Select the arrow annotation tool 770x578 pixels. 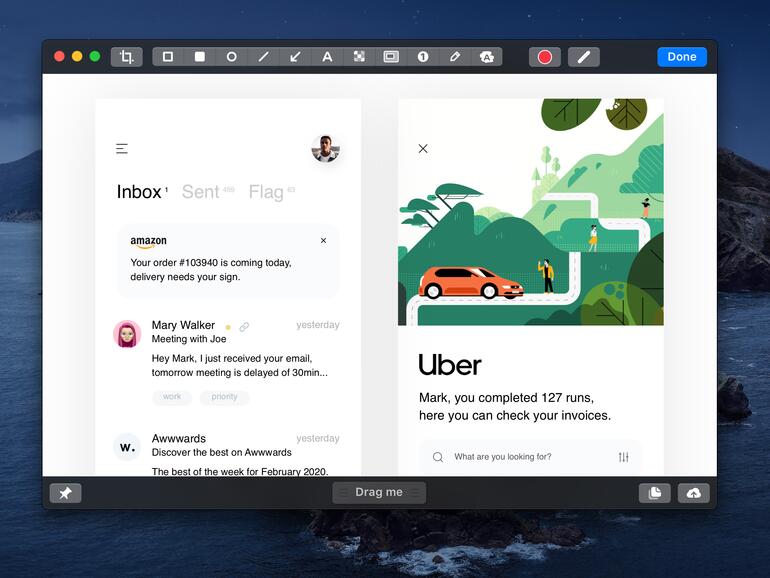click(295, 57)
